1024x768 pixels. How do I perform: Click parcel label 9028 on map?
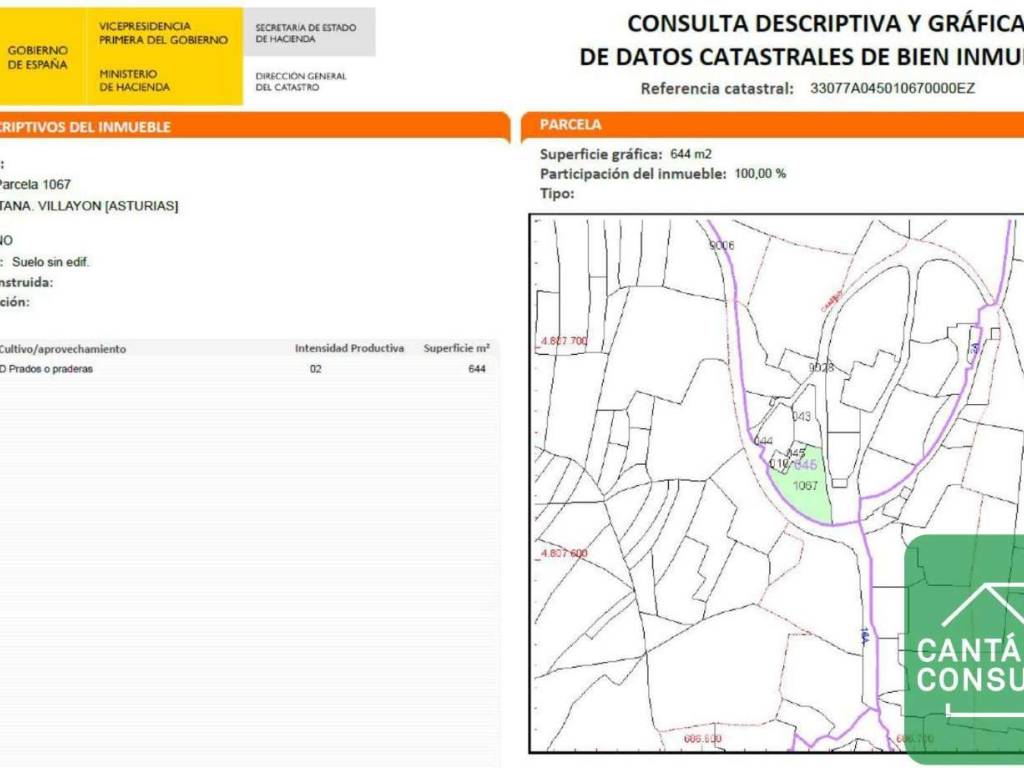[821, 368]
